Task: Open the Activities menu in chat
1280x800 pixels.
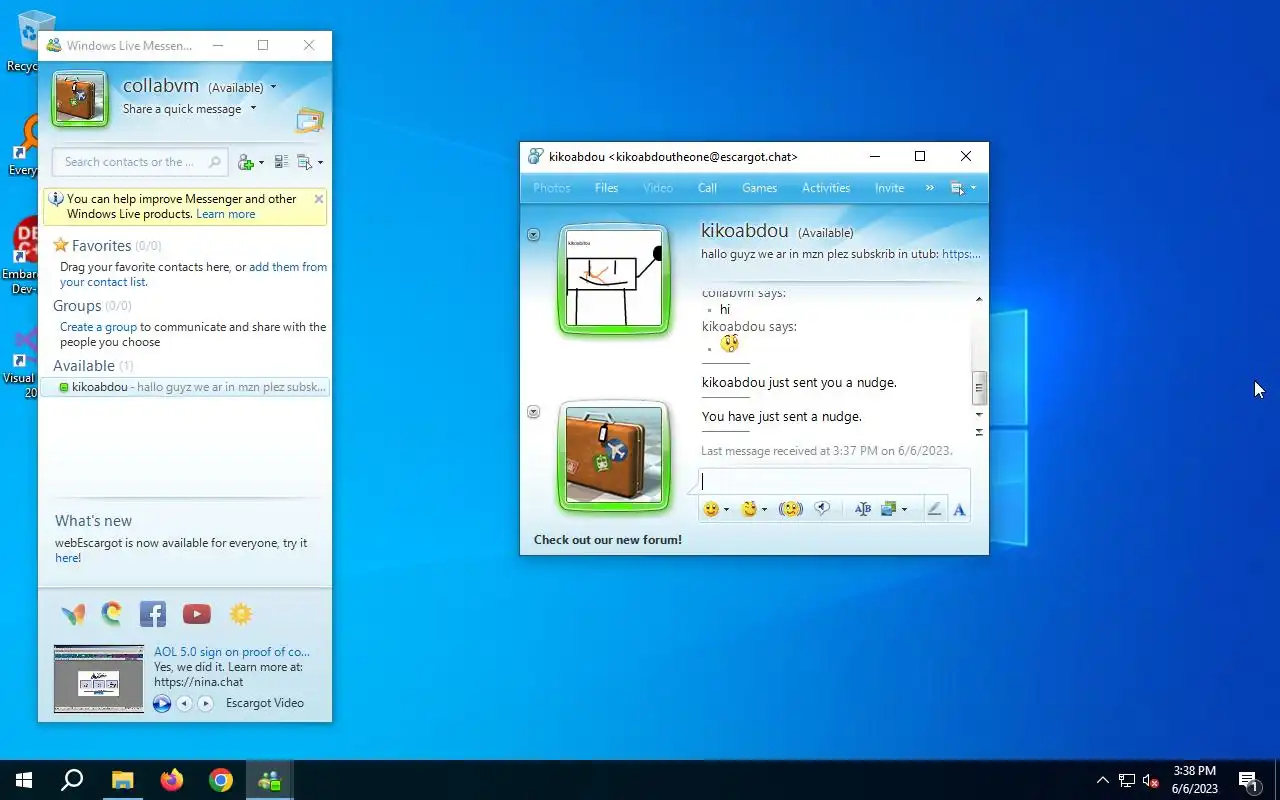Action: (x=826, y=188)
